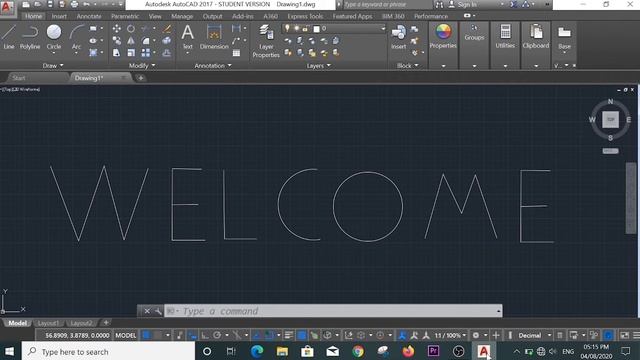The image size is (640, 360).
Task: Expand the Annotation panel
Action: pos(213,65)
